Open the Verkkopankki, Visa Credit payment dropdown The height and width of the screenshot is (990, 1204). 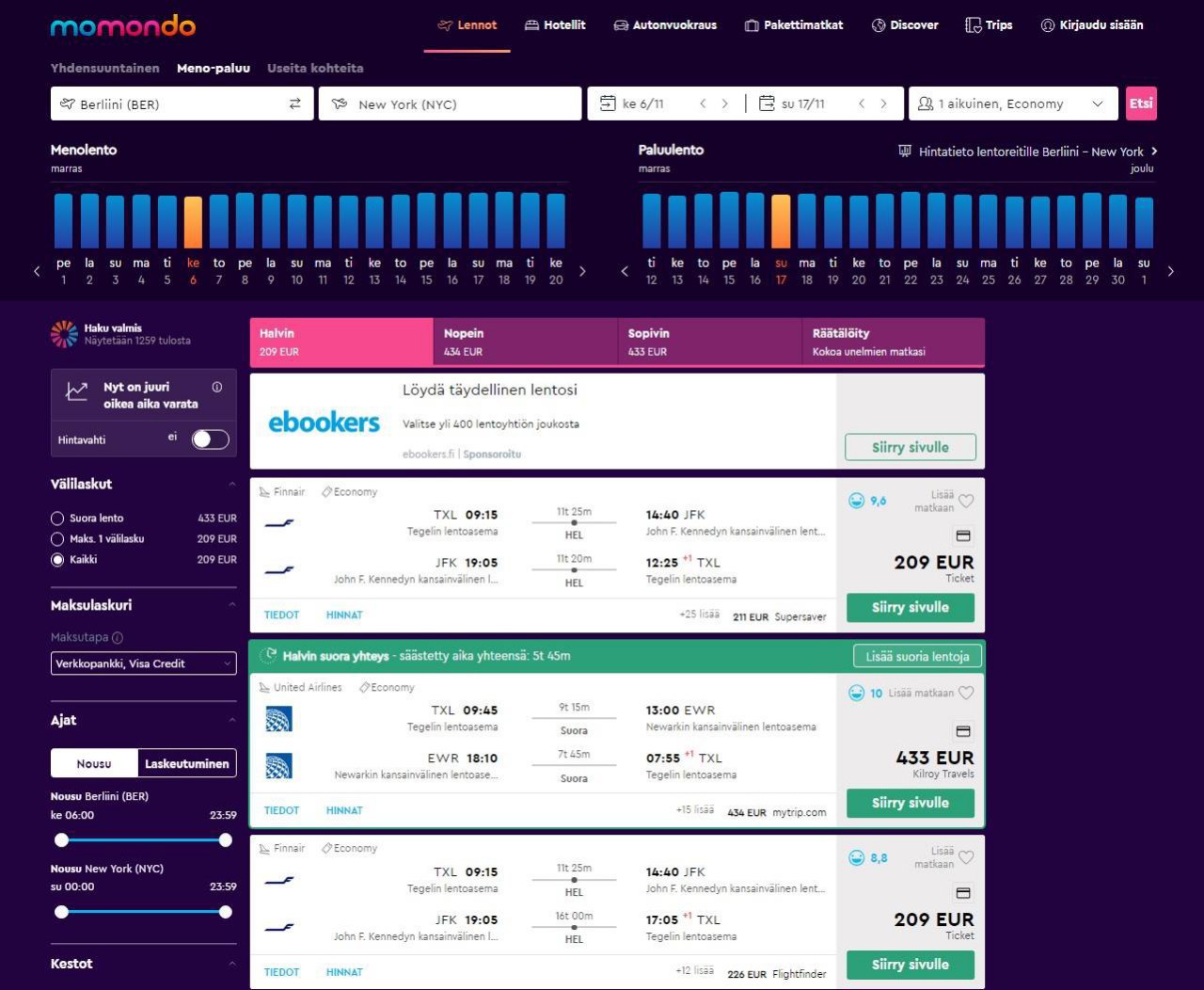coord(143,663)
